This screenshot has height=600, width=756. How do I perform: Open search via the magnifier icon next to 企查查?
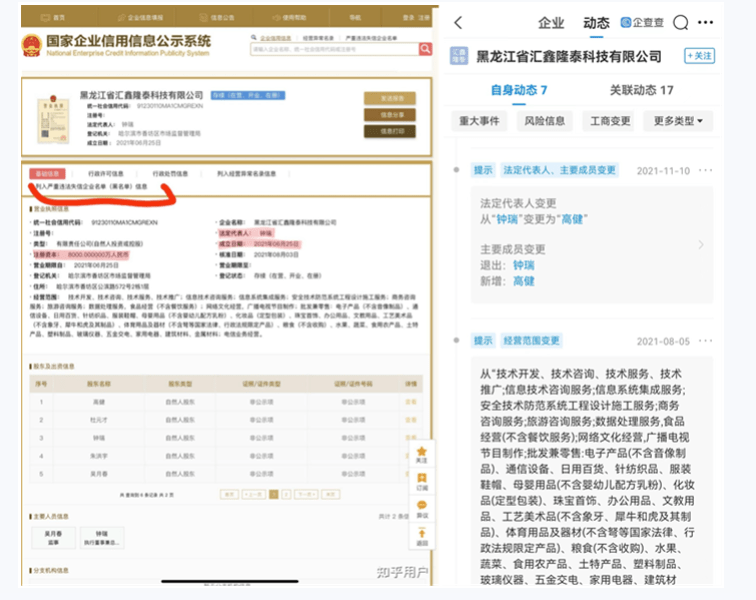[x=681, y=23]
